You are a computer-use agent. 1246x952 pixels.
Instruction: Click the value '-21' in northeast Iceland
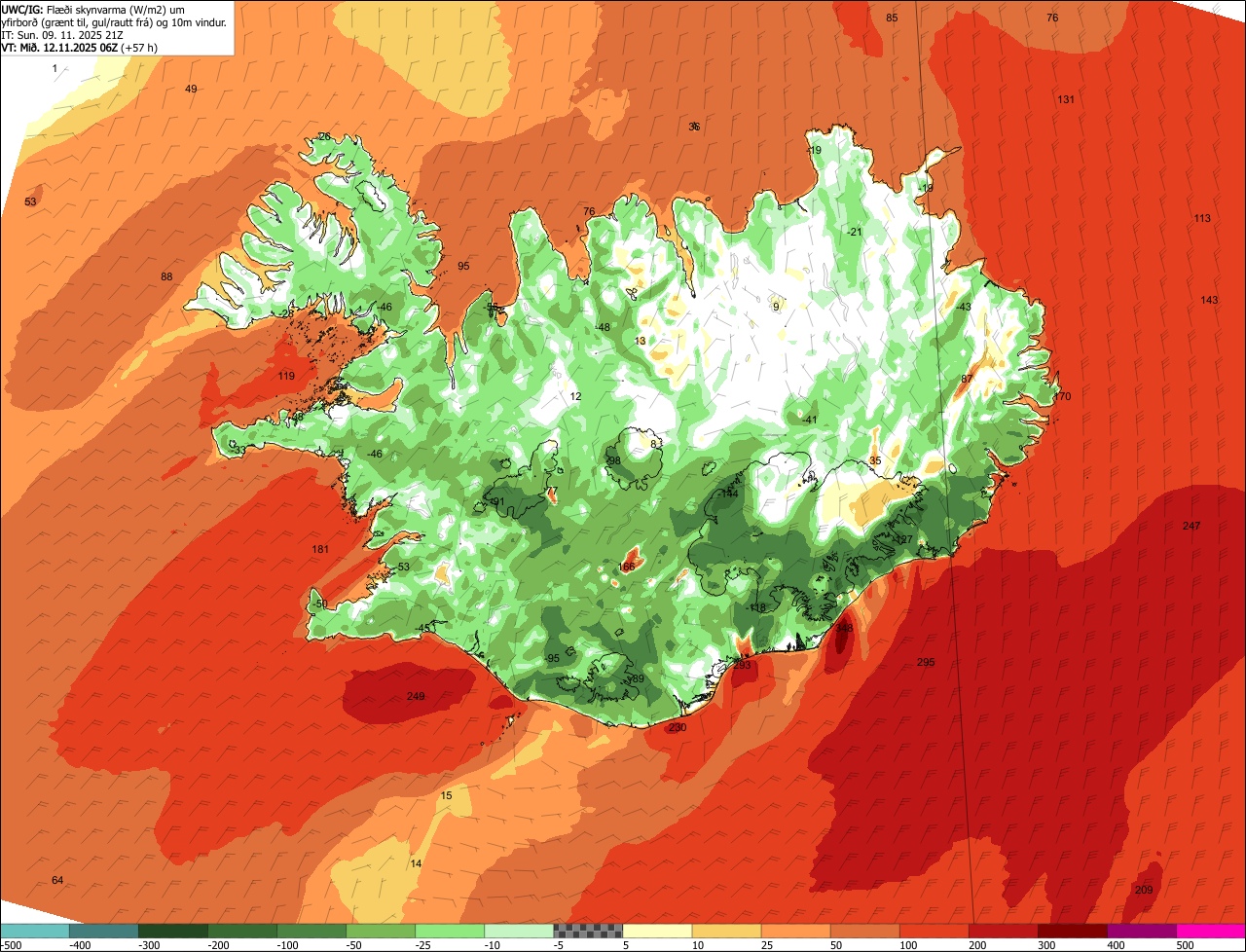[x=855, y=232]
